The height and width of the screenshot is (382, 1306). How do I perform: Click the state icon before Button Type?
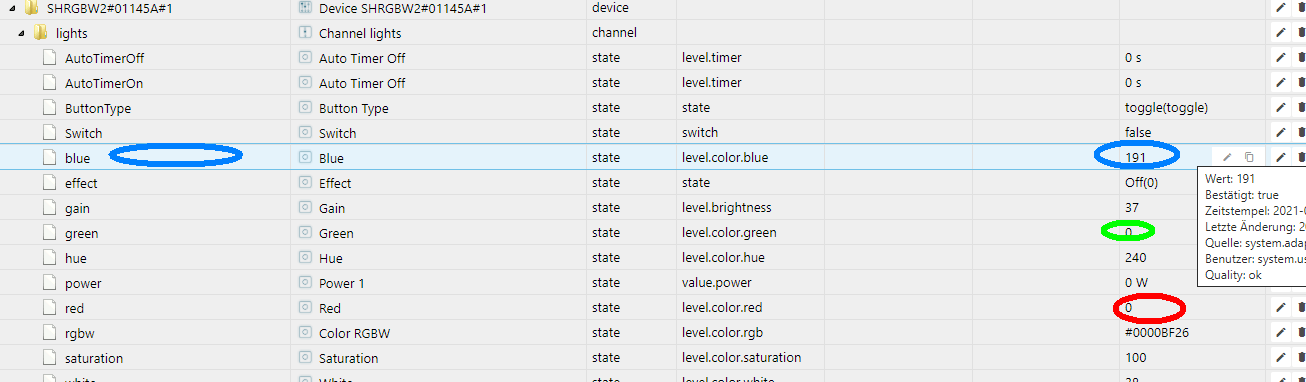coord(306,108)
